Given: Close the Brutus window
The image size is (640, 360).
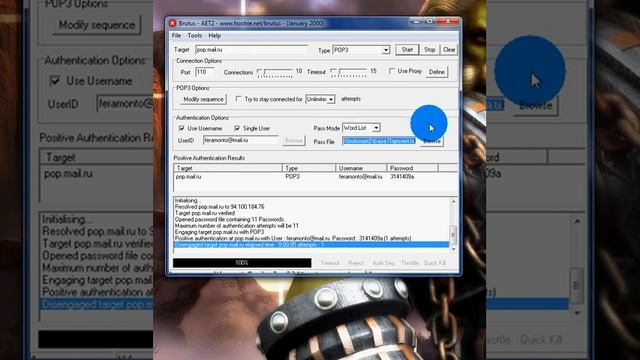Looking at the screenshot, I should point(448,22).
